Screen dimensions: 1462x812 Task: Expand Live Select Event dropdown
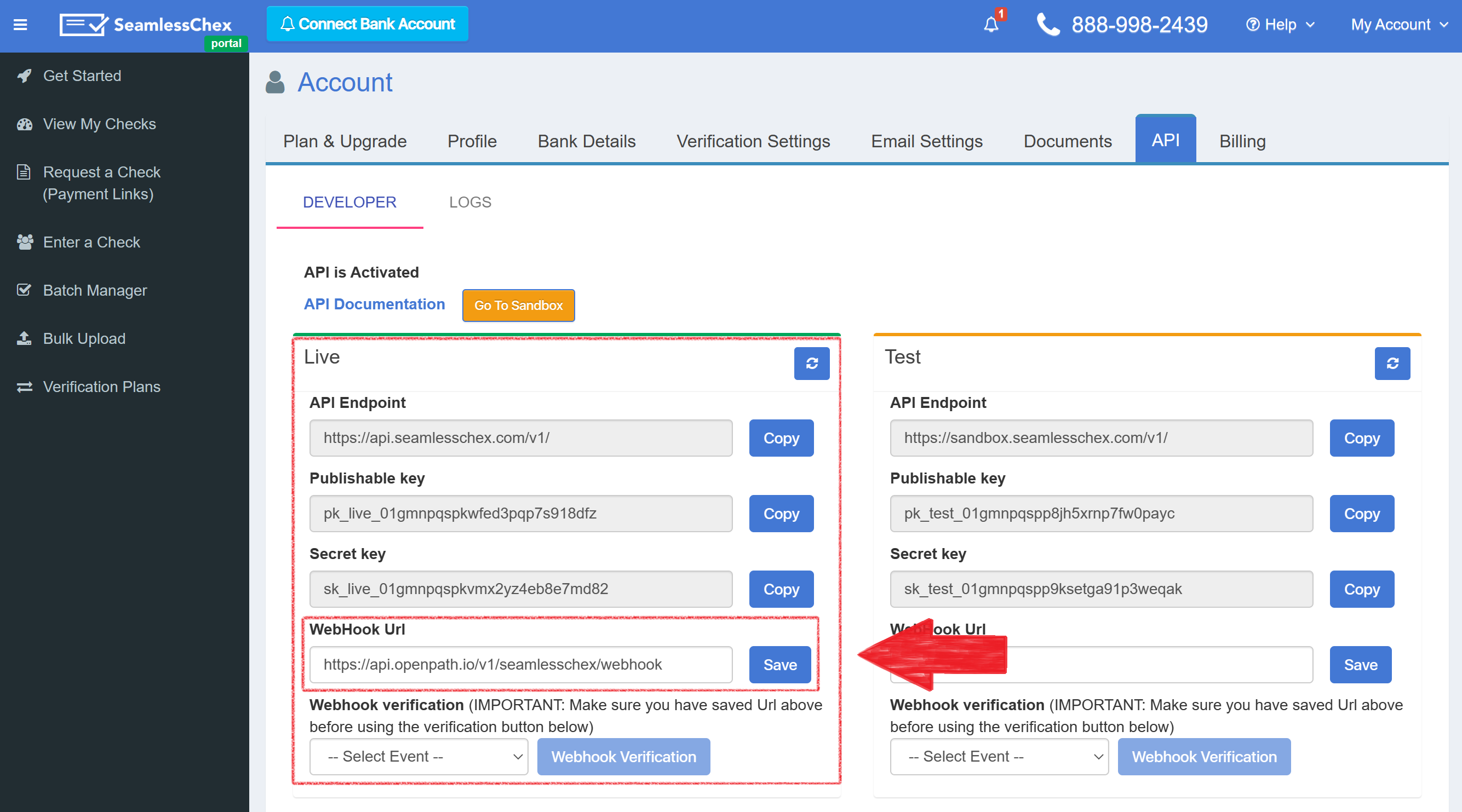[419, 756]
